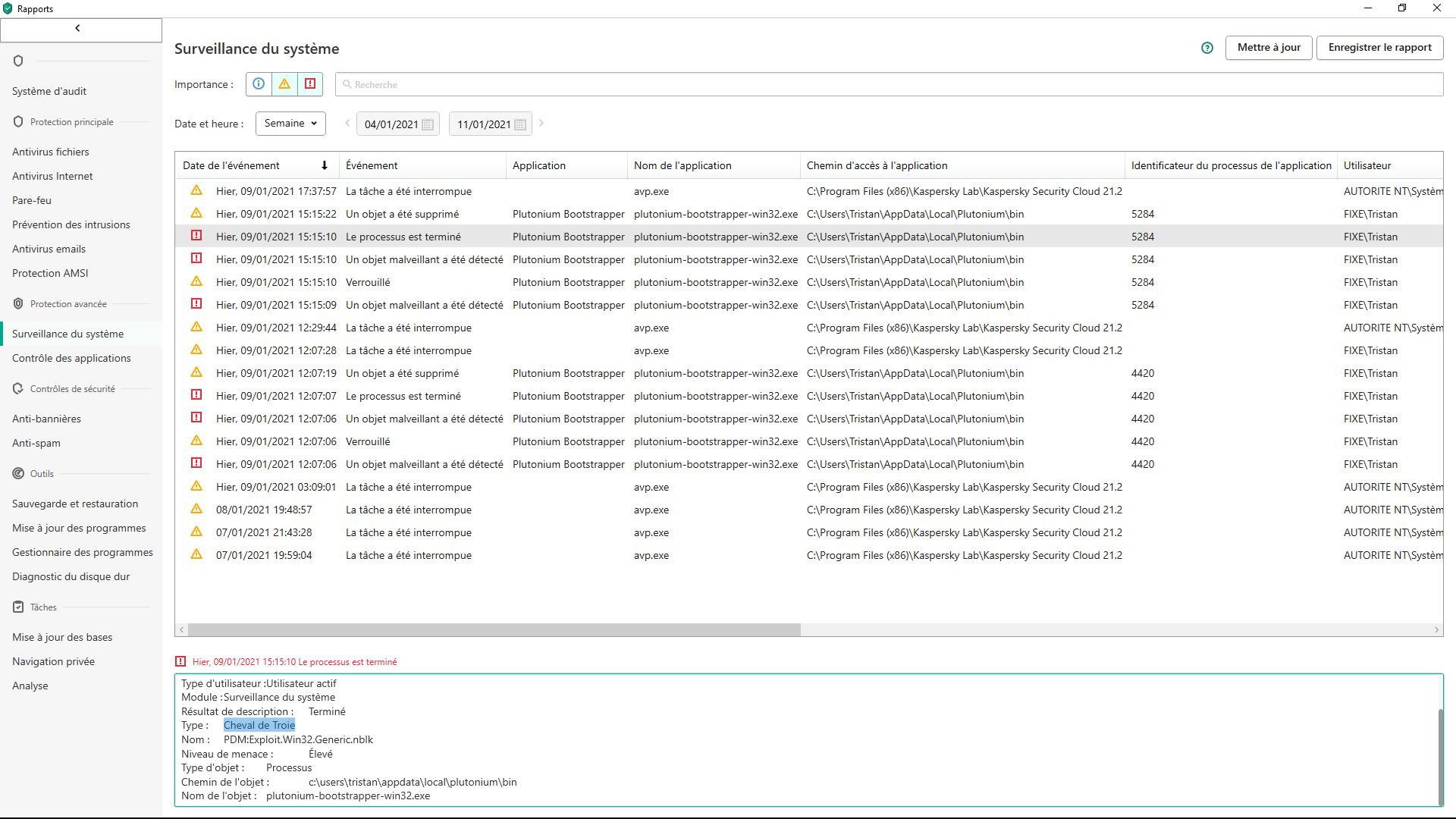
Task: Select critical icon of 15:15:10 processus terminé row
Action: click(196, 236)
